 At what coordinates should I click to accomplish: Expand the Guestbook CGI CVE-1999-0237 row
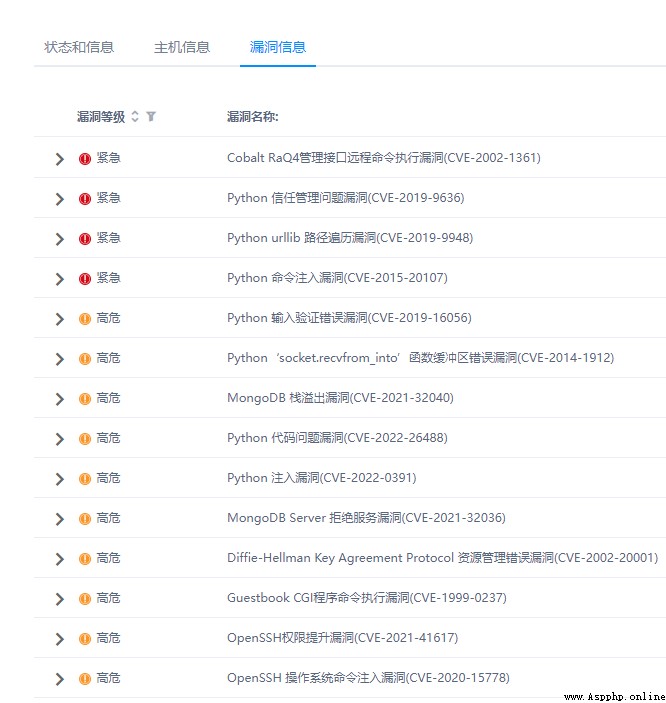(x=60, y=599)
